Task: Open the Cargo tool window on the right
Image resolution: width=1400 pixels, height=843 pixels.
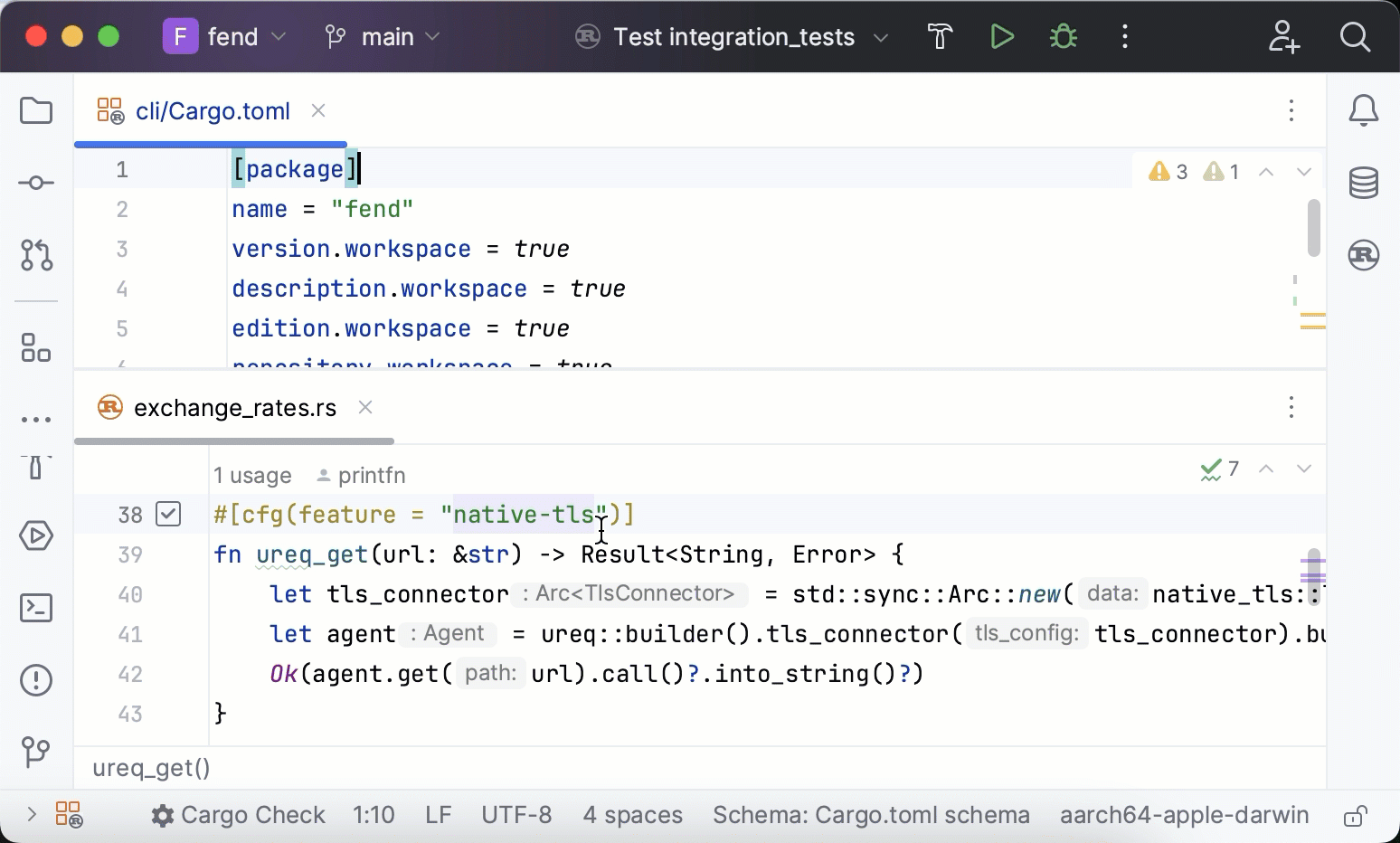Action: (1364, 255)
